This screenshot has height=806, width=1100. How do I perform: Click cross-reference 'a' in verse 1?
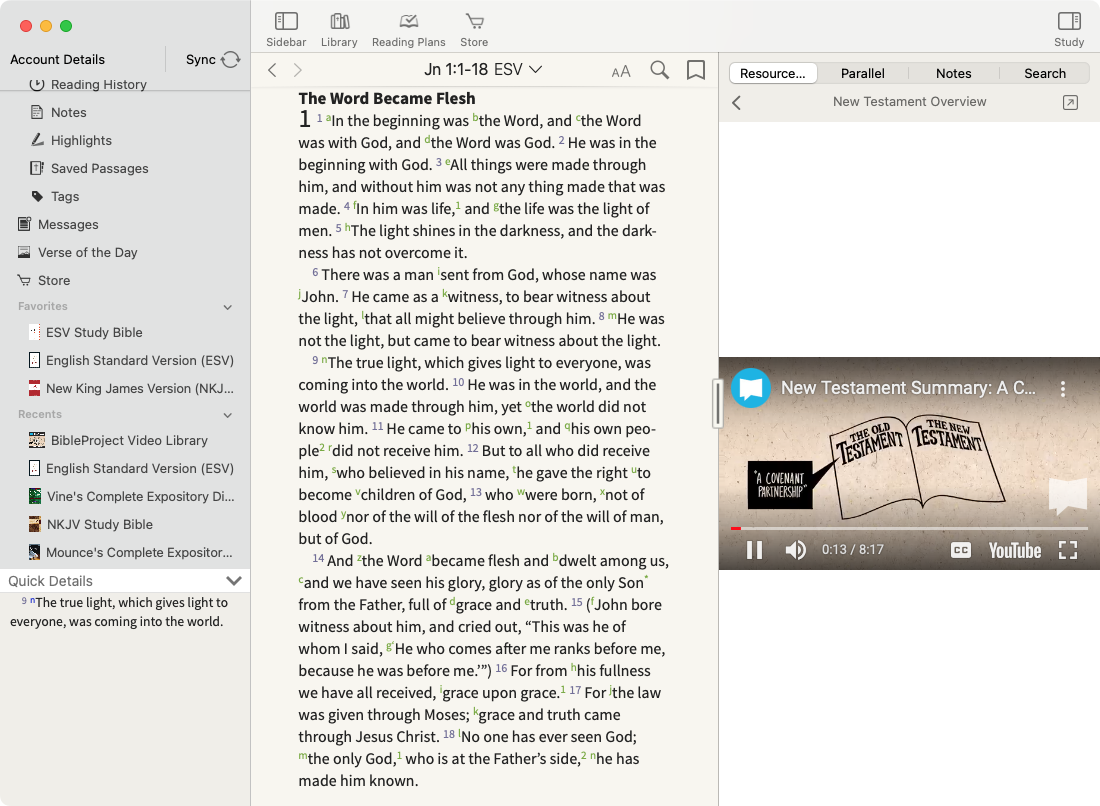coord(328,117)
